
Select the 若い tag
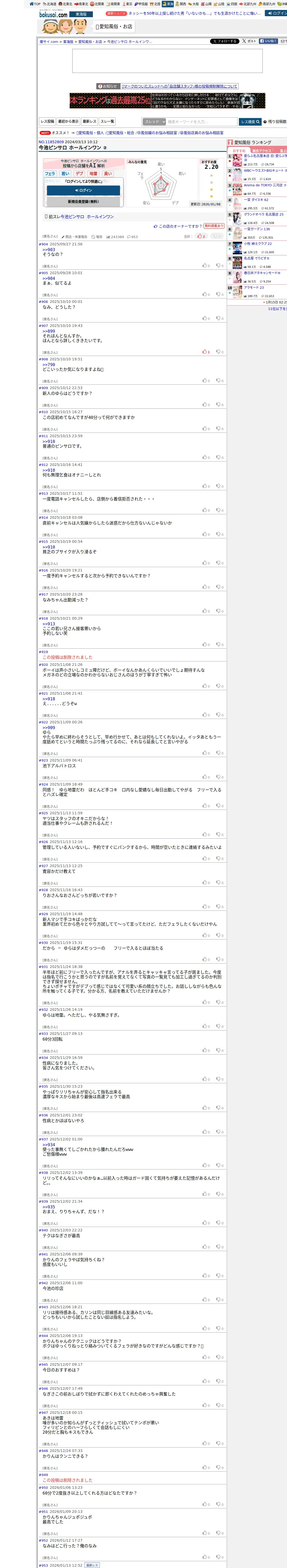pos(65,174)
